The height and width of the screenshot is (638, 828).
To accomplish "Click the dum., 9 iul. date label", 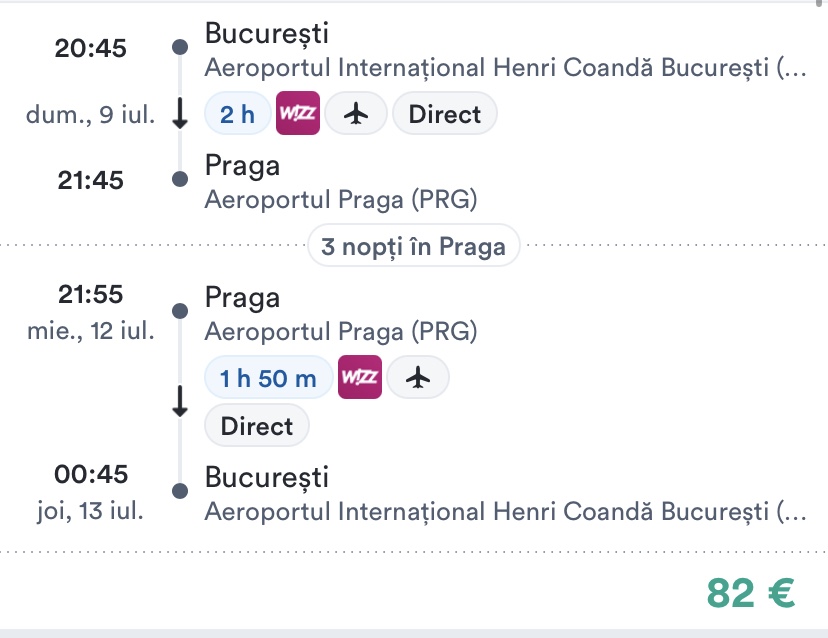I will click(x=90, y=115).
